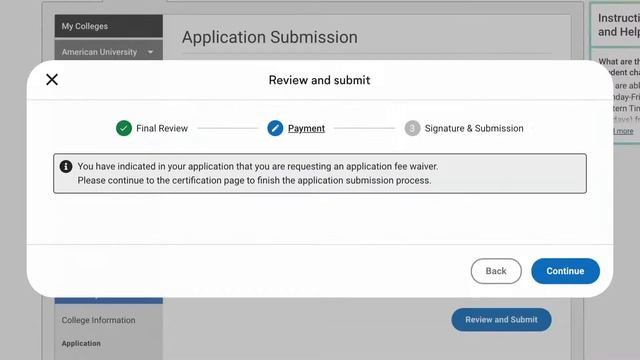Expand the American University dropdown arrow
Screen dimensions: 640x360
(x=151, y=52)
